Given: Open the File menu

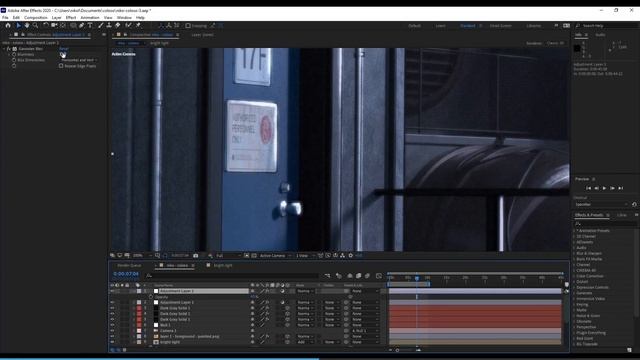Looking at the screenshot, I should tap(5, 18).
